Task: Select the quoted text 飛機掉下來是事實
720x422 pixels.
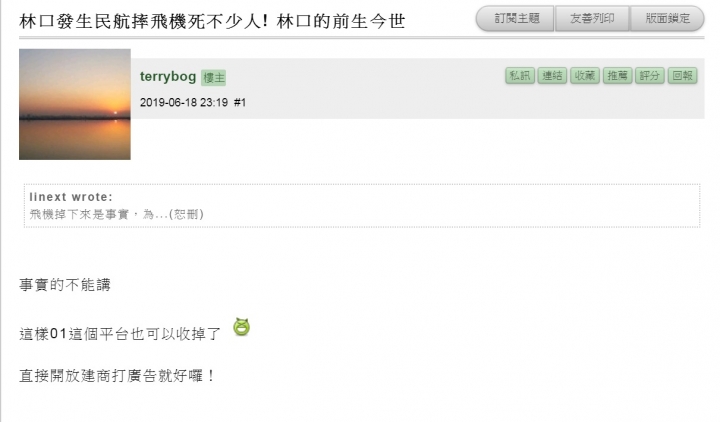Action: point(79,214)
